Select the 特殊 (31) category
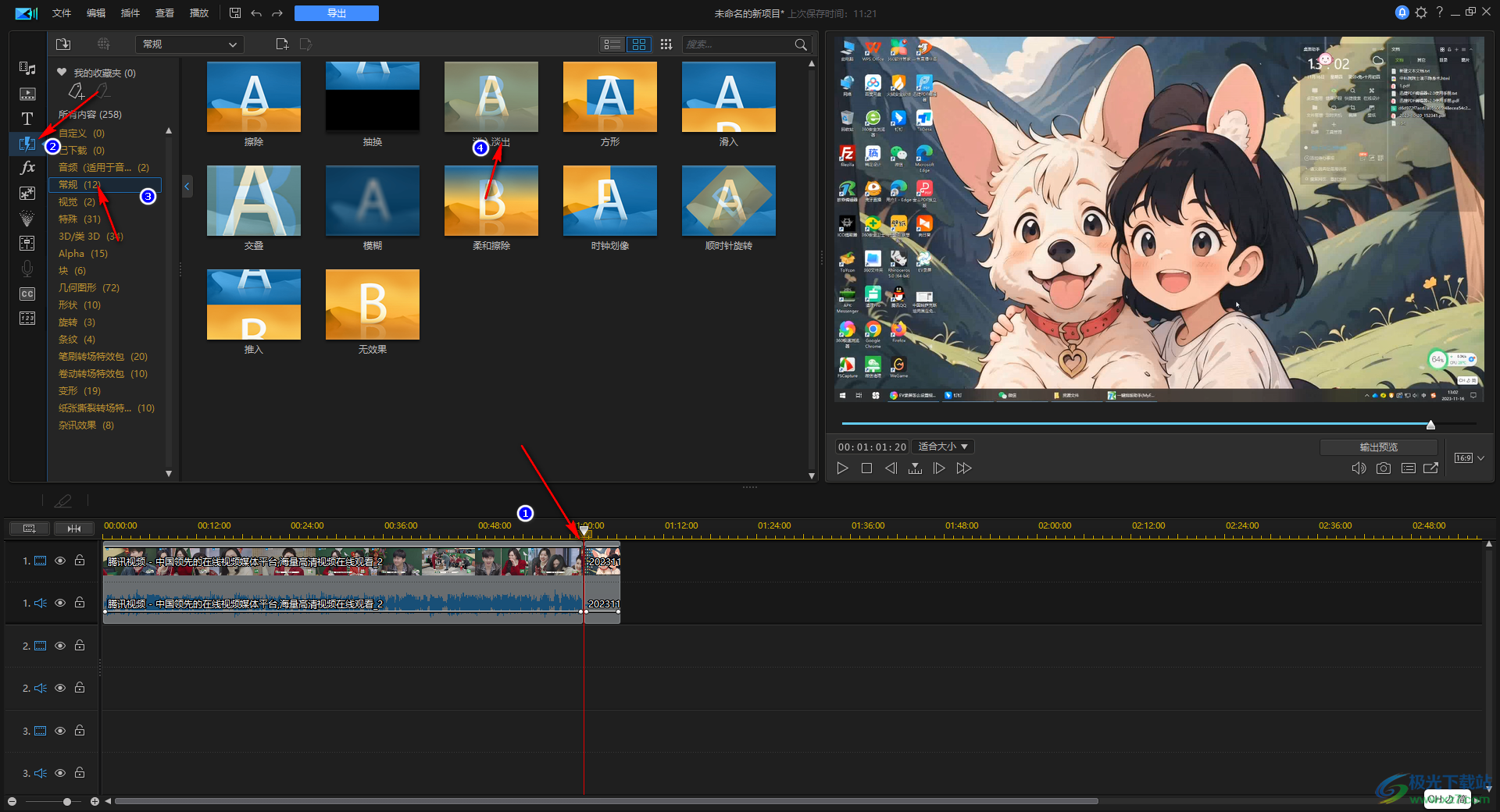Viewport: 1500px width, 812px height. point(80,219)
